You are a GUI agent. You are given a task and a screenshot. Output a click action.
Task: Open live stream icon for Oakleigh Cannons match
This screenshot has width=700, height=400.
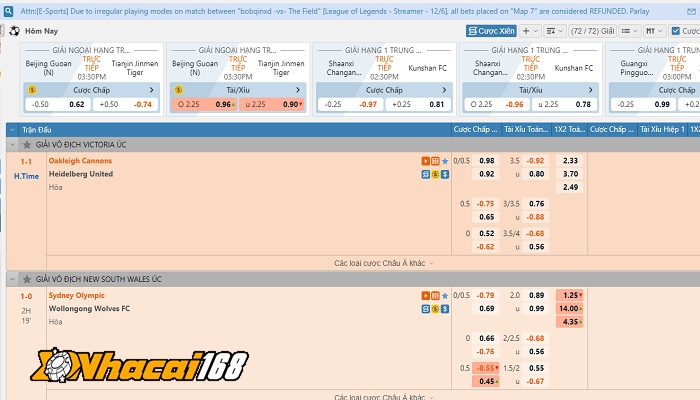(425, 161)
